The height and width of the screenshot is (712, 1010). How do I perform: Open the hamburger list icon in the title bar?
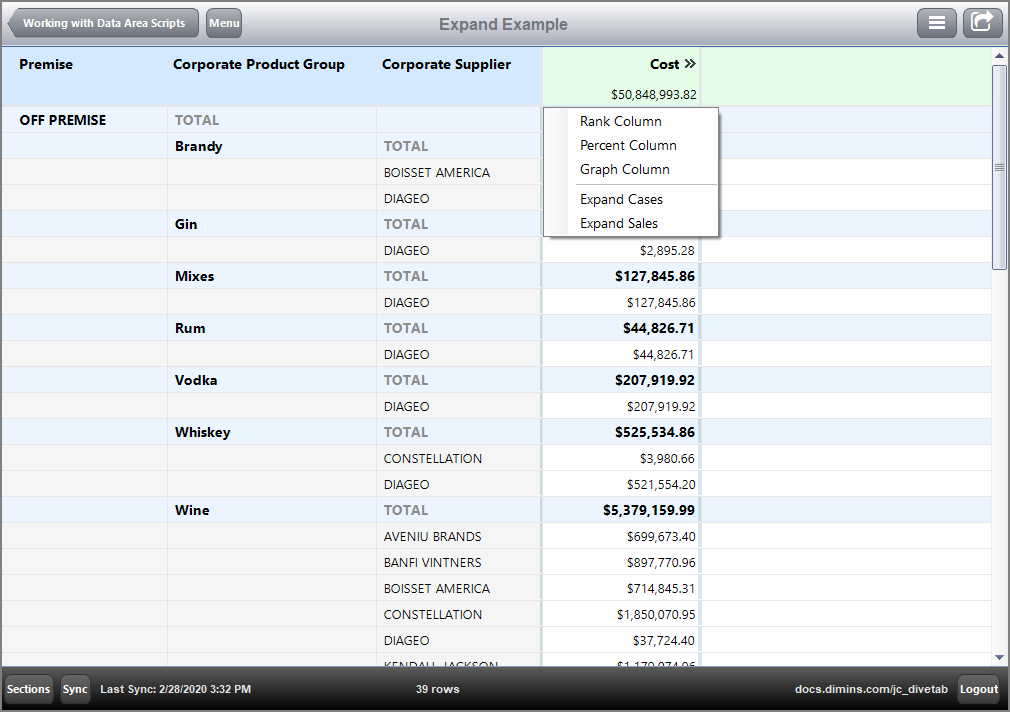point(937,22)
